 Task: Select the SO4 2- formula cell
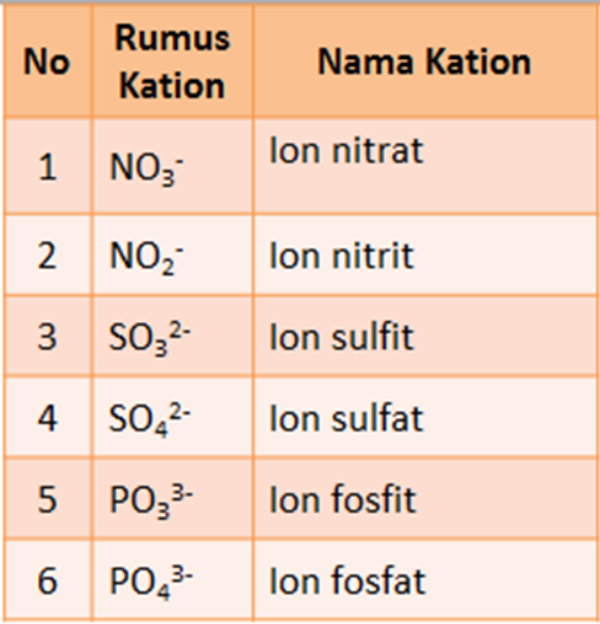(x=172, y=417)
